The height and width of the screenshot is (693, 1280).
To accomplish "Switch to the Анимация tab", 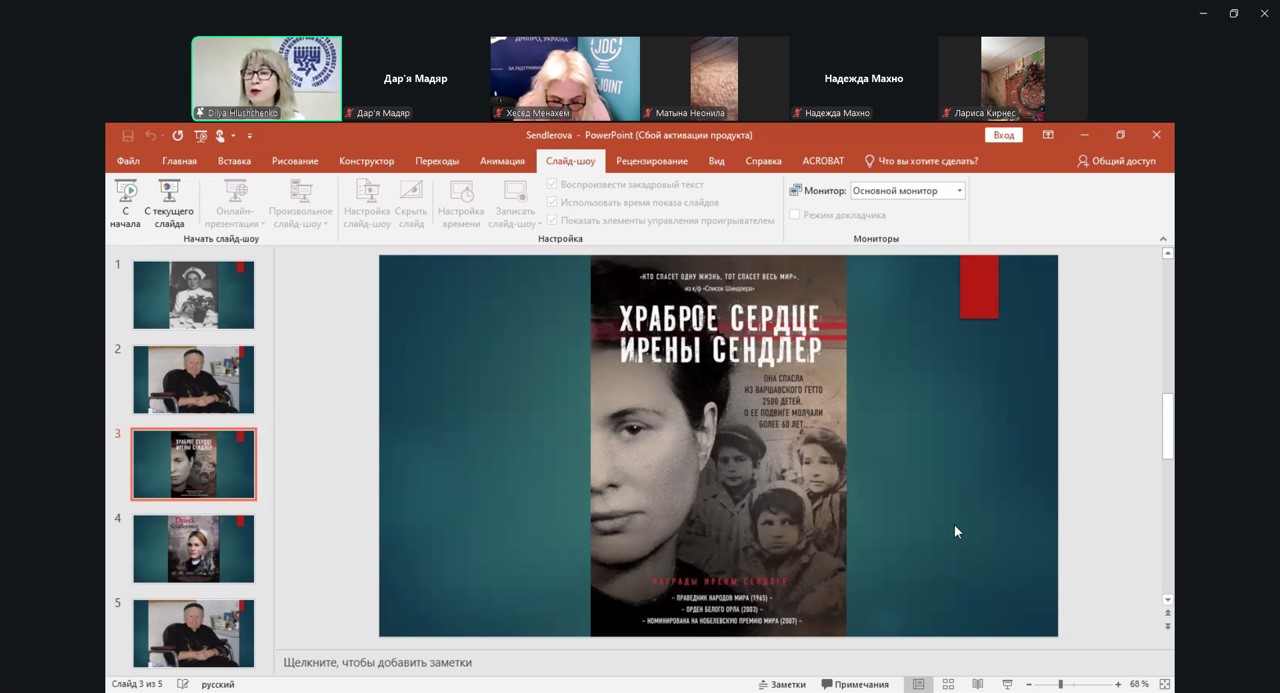I will pyautogui.click(x=502, y=161).
